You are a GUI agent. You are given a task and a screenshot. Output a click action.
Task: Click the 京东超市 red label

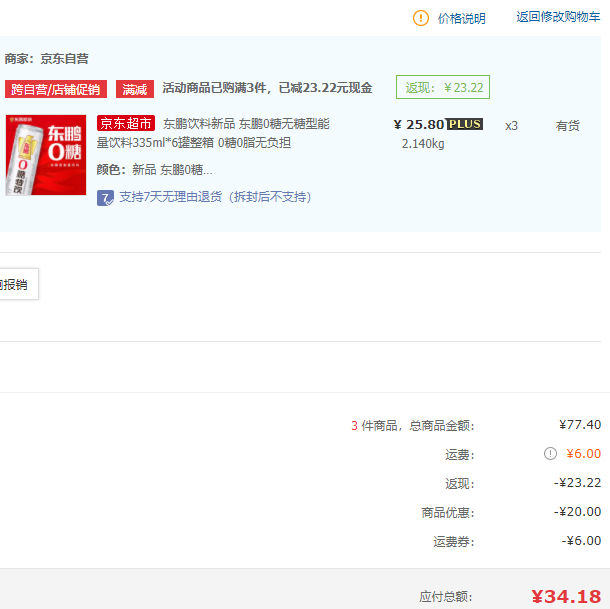pyautogui.click(x=126, y=123)
